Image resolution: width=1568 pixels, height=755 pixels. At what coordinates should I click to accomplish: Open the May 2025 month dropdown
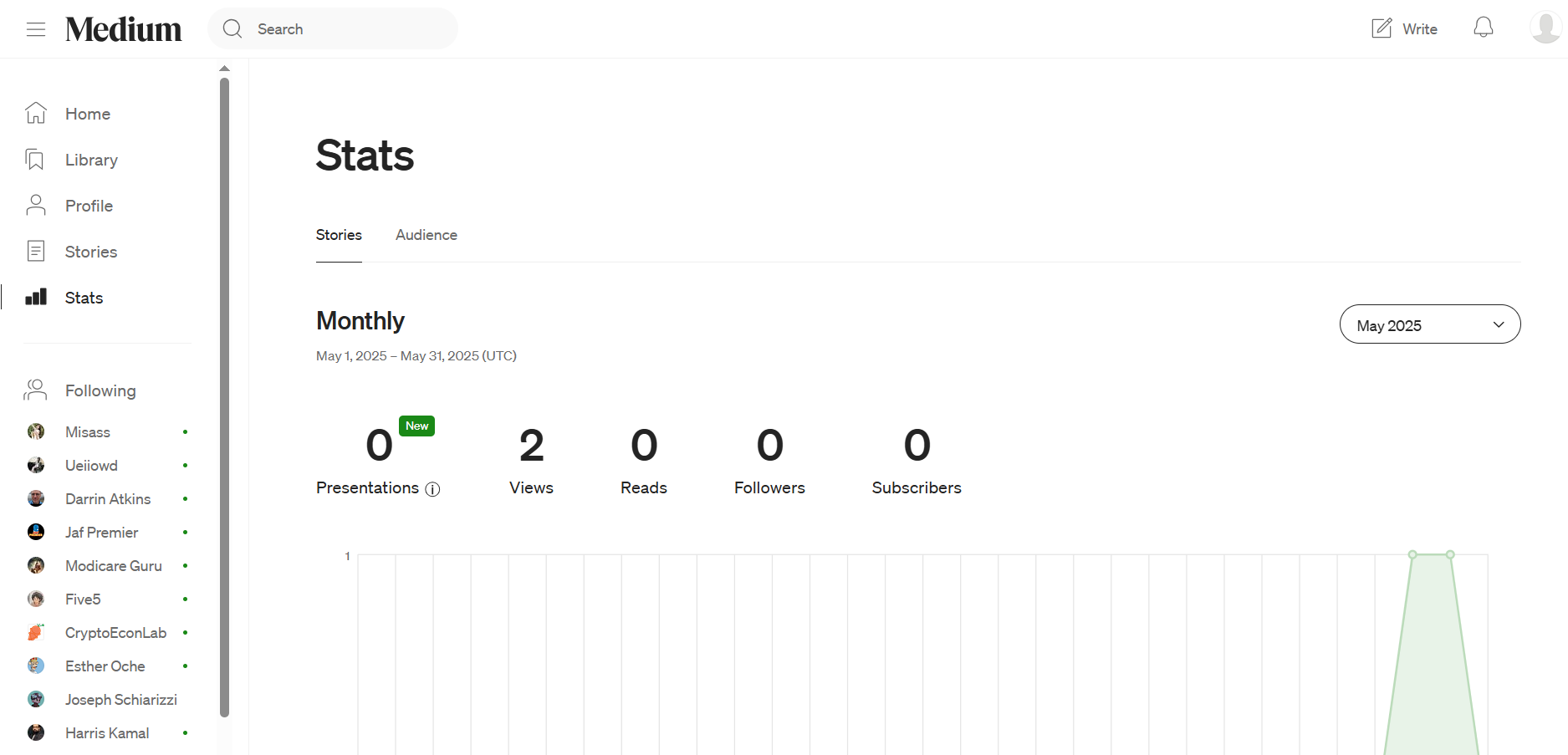point(1430,324)
